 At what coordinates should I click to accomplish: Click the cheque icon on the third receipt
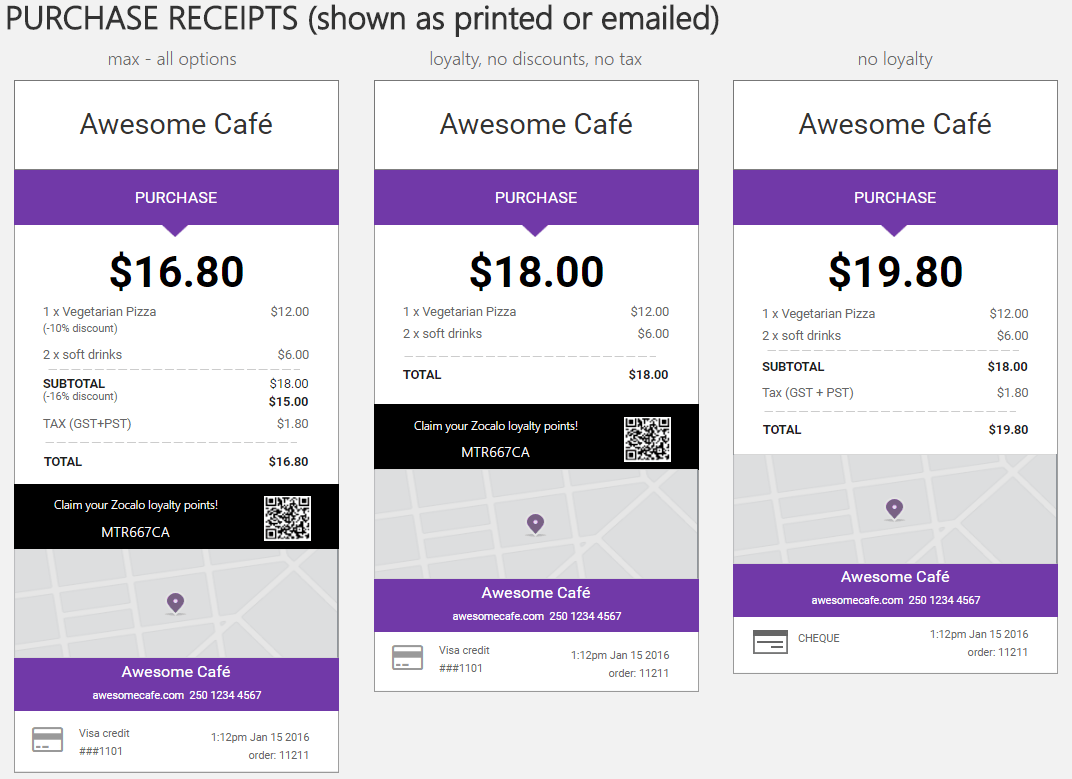(770, 642)
